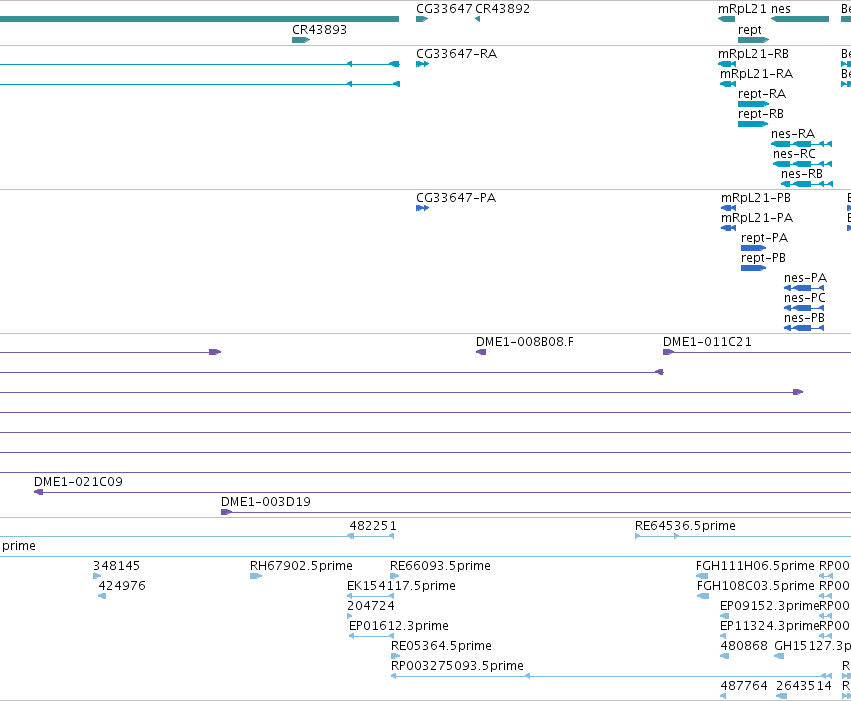Click the EK154117.5prime EST label
The height and width of the screenshot is (701, 851).
click(401, 586)
